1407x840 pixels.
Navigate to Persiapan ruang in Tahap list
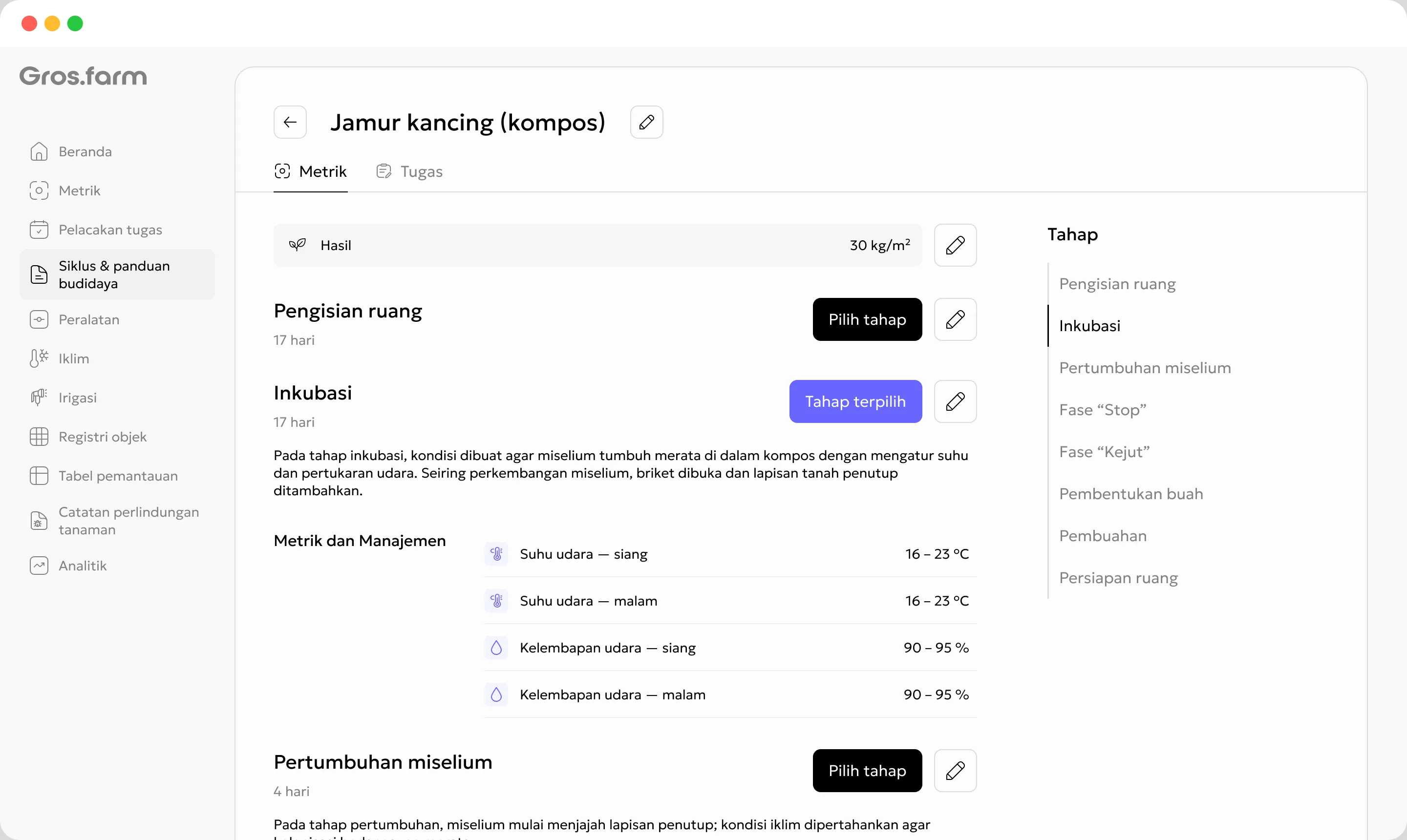click(x=1118, y=577)
